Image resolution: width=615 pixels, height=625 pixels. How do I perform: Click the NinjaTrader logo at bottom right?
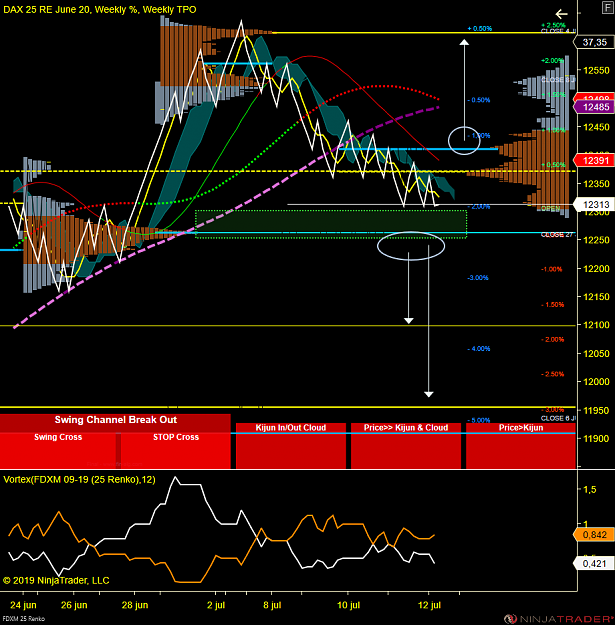pos(558,619)
